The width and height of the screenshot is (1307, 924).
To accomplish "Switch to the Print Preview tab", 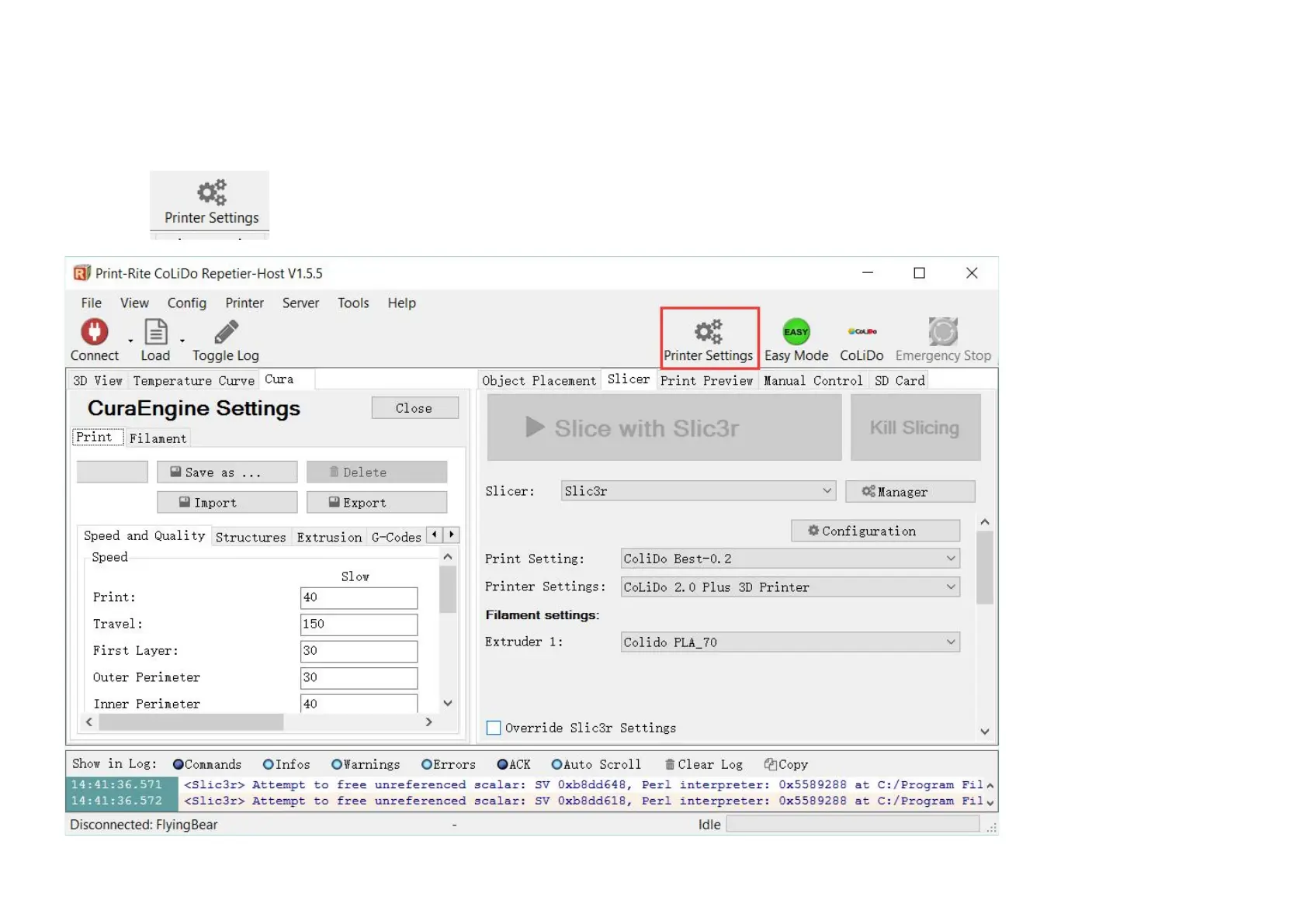I will pos(706,381).
